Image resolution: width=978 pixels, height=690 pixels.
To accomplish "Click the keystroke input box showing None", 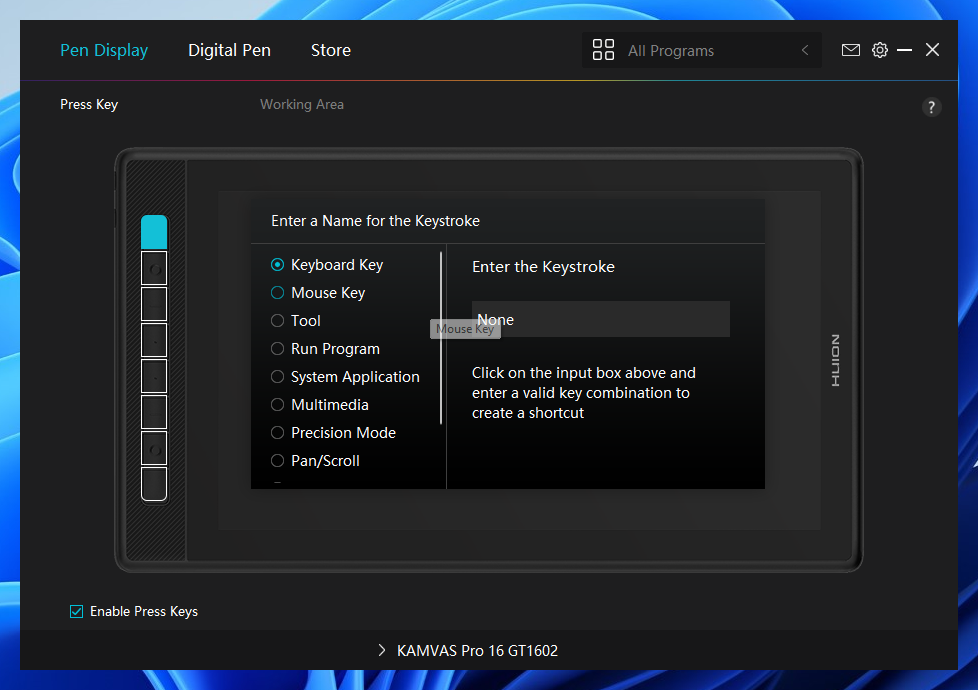I will point(601,319).
